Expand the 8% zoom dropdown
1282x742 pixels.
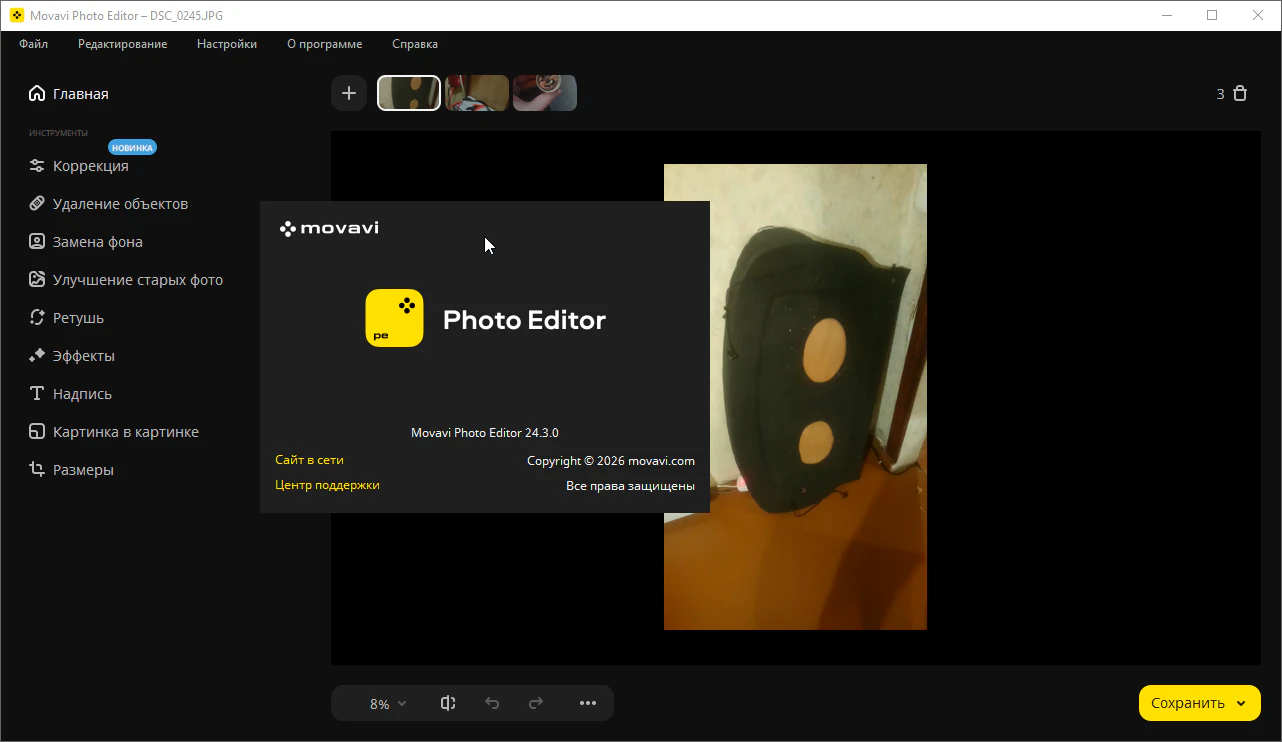point(388,703)
